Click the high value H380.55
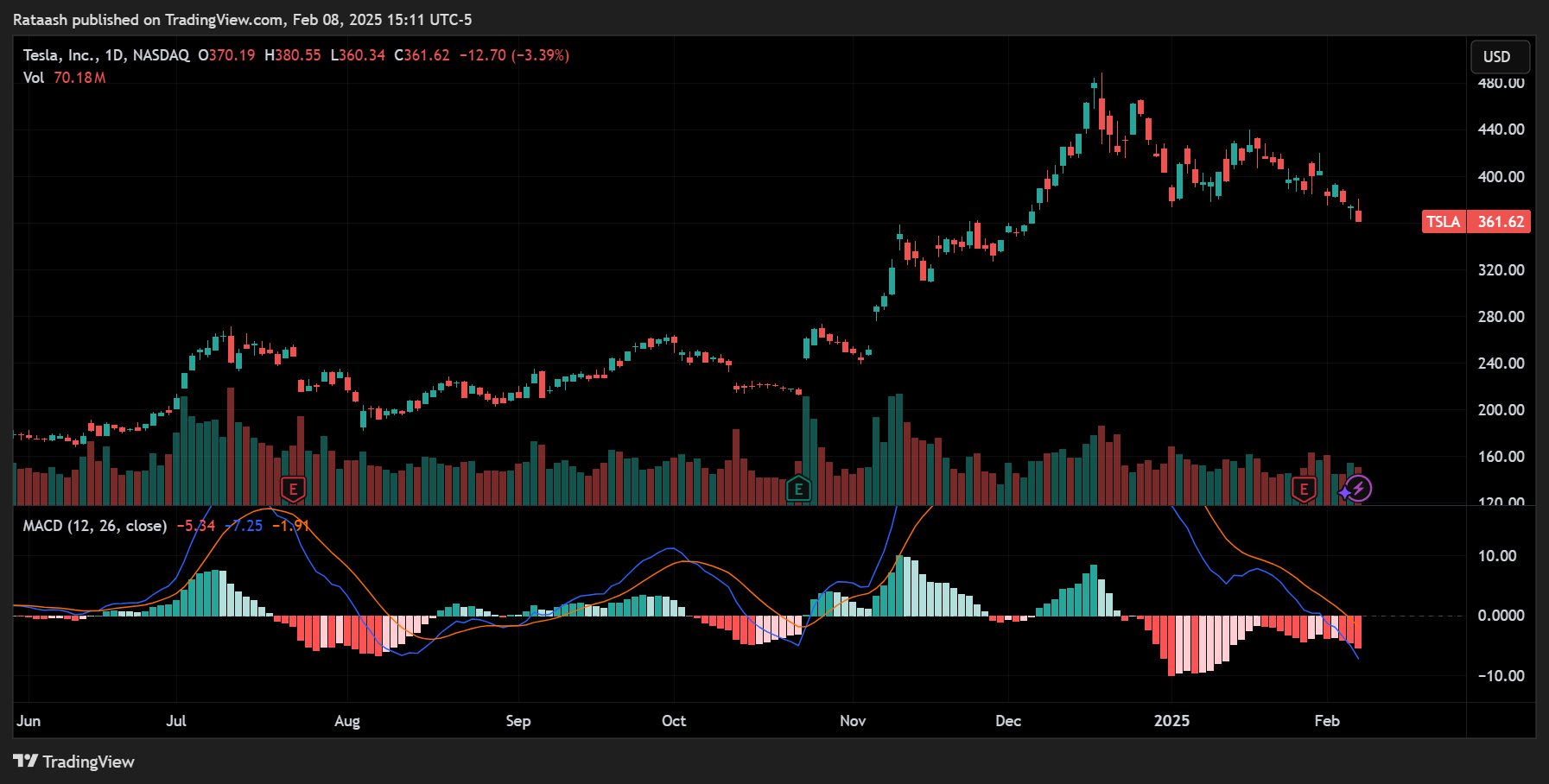Viewport: 1549px width, 784px height. [293, 55]
